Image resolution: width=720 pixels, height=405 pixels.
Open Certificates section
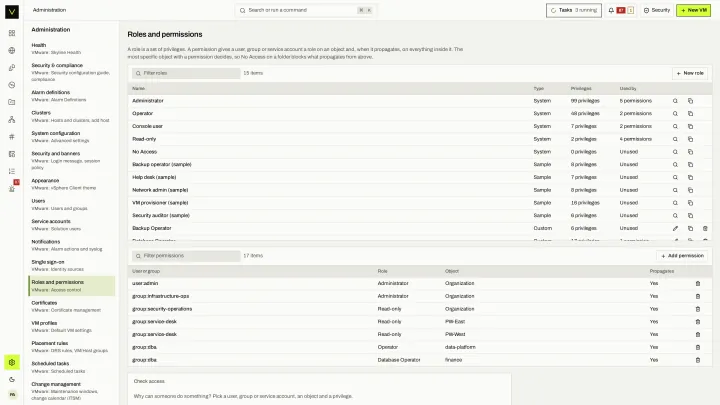pos(72,306)
